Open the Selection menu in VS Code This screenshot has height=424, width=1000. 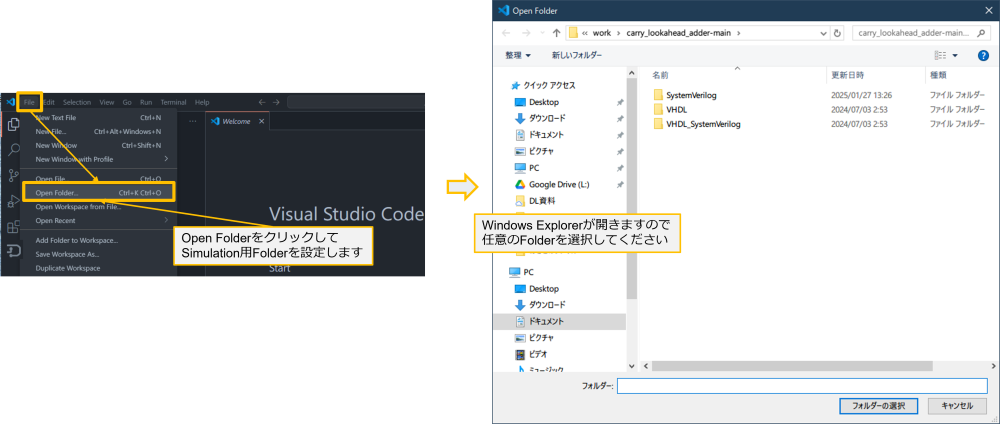click(x=77, y=102)
